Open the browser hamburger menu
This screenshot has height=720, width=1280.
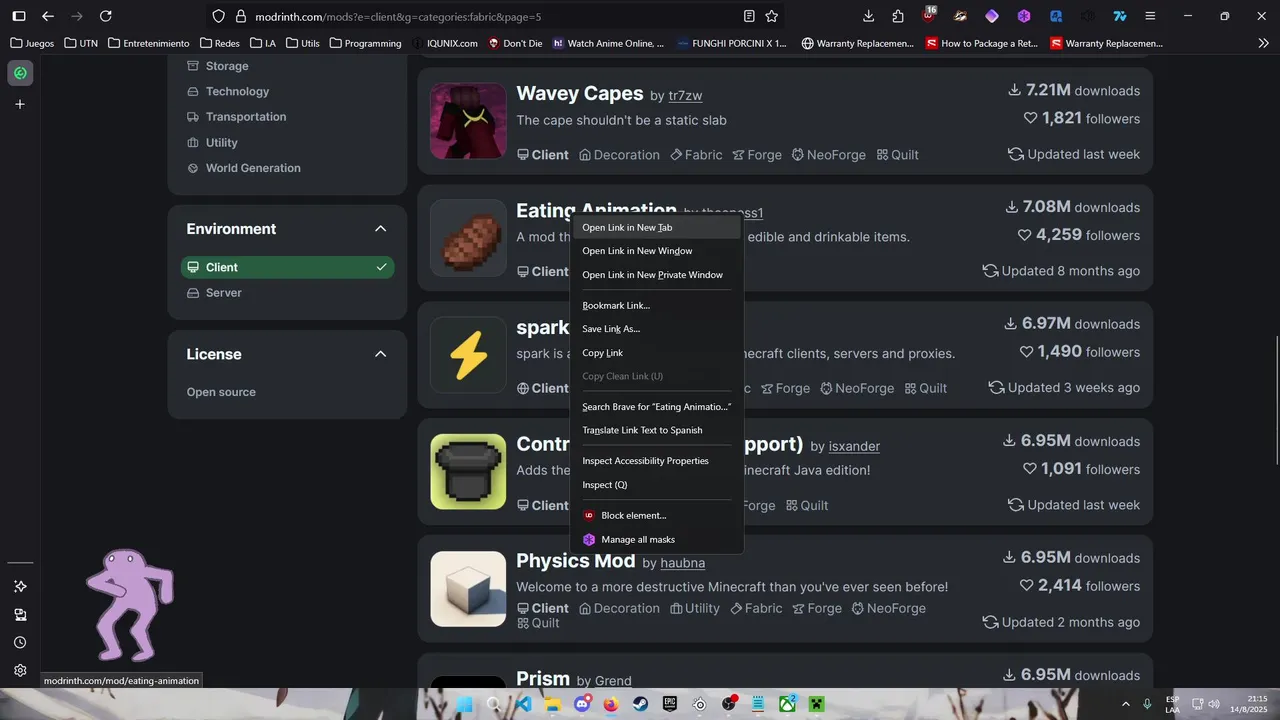pyautogui.click(x=1150, y=16)
